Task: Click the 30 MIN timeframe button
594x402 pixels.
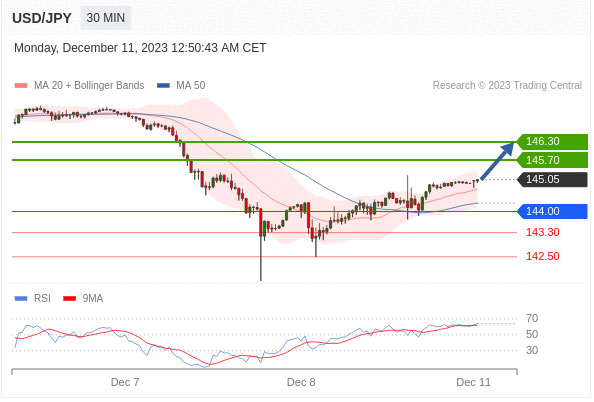Action: (106, 18)
